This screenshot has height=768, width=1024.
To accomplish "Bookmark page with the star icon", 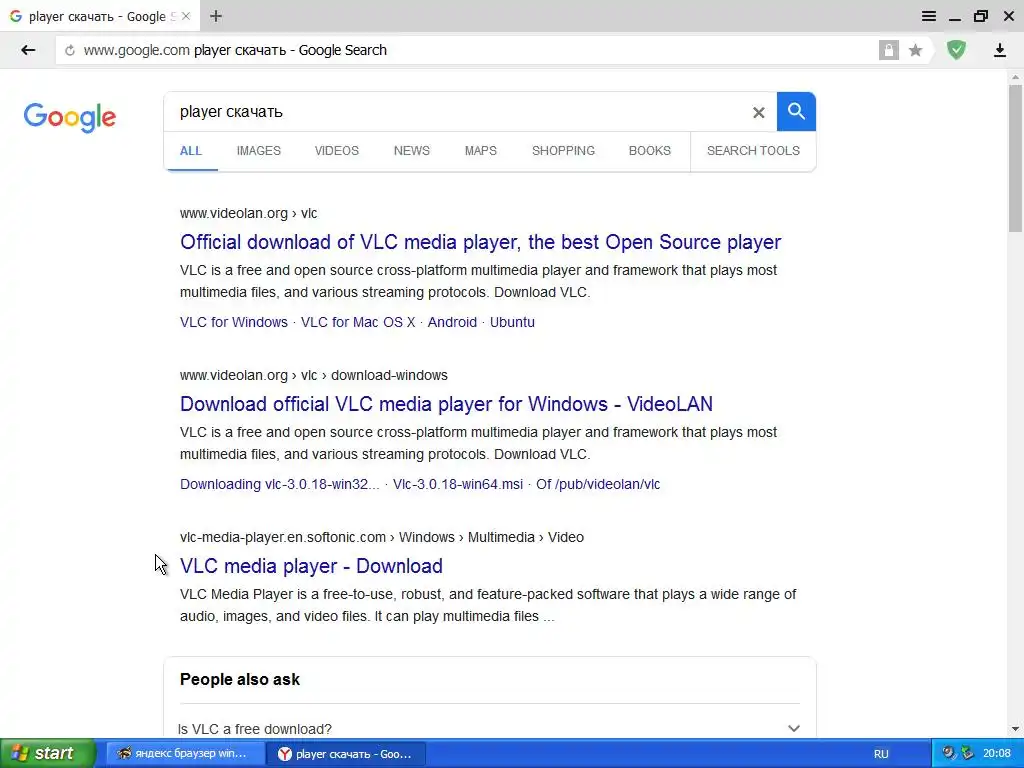I will (916, 50).
